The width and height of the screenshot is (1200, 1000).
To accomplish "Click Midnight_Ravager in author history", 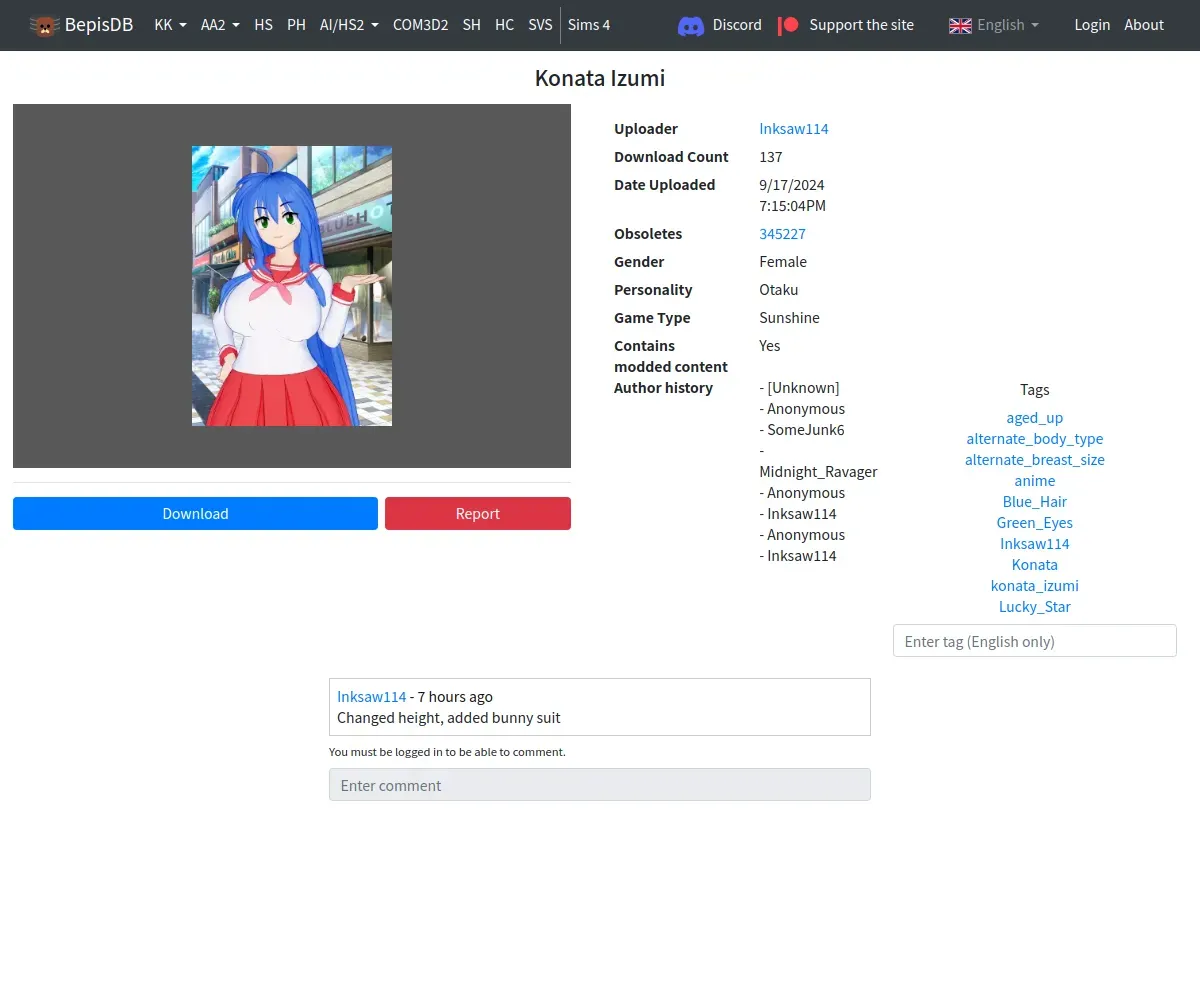I will pyautogui.click(x=819, y=472).
